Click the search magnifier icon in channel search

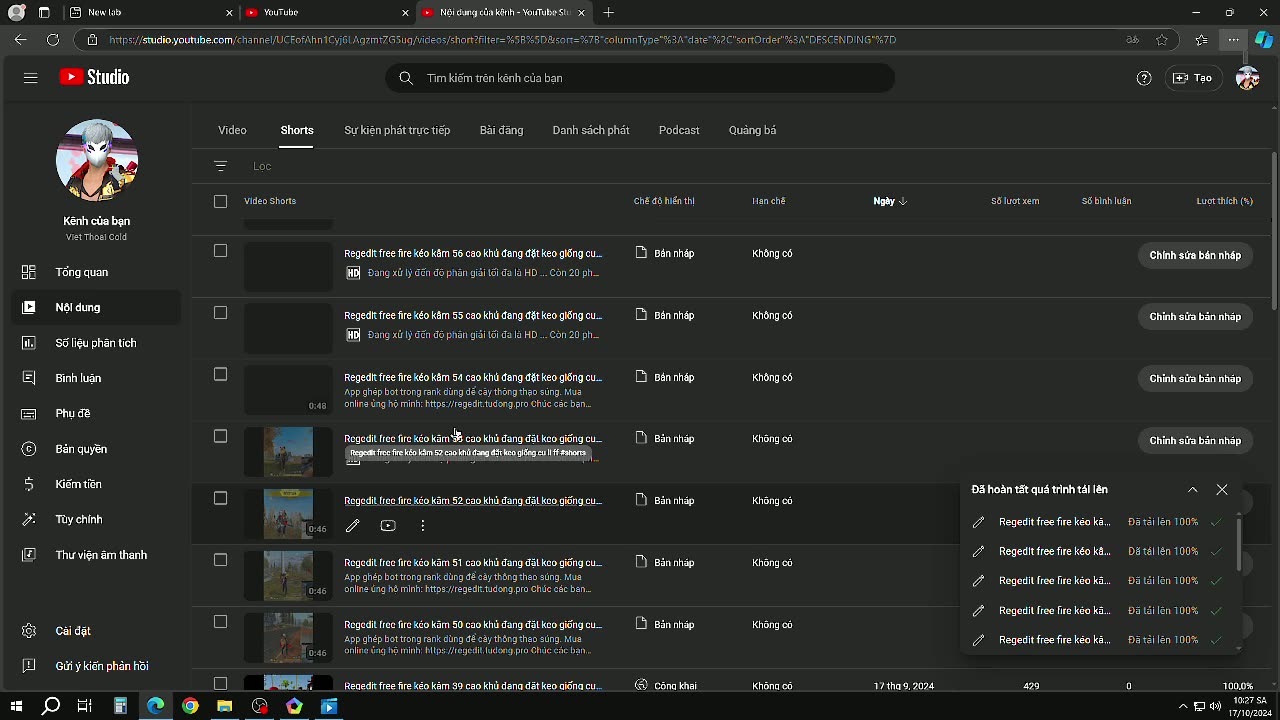coord(406,78)
